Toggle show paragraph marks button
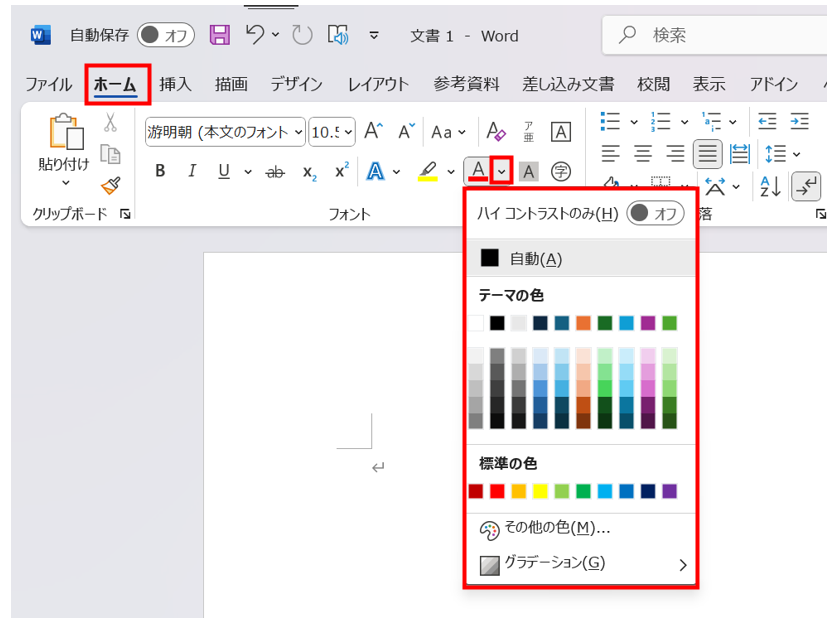The width and height of the screenshot is (837, 636). point(806,185)
